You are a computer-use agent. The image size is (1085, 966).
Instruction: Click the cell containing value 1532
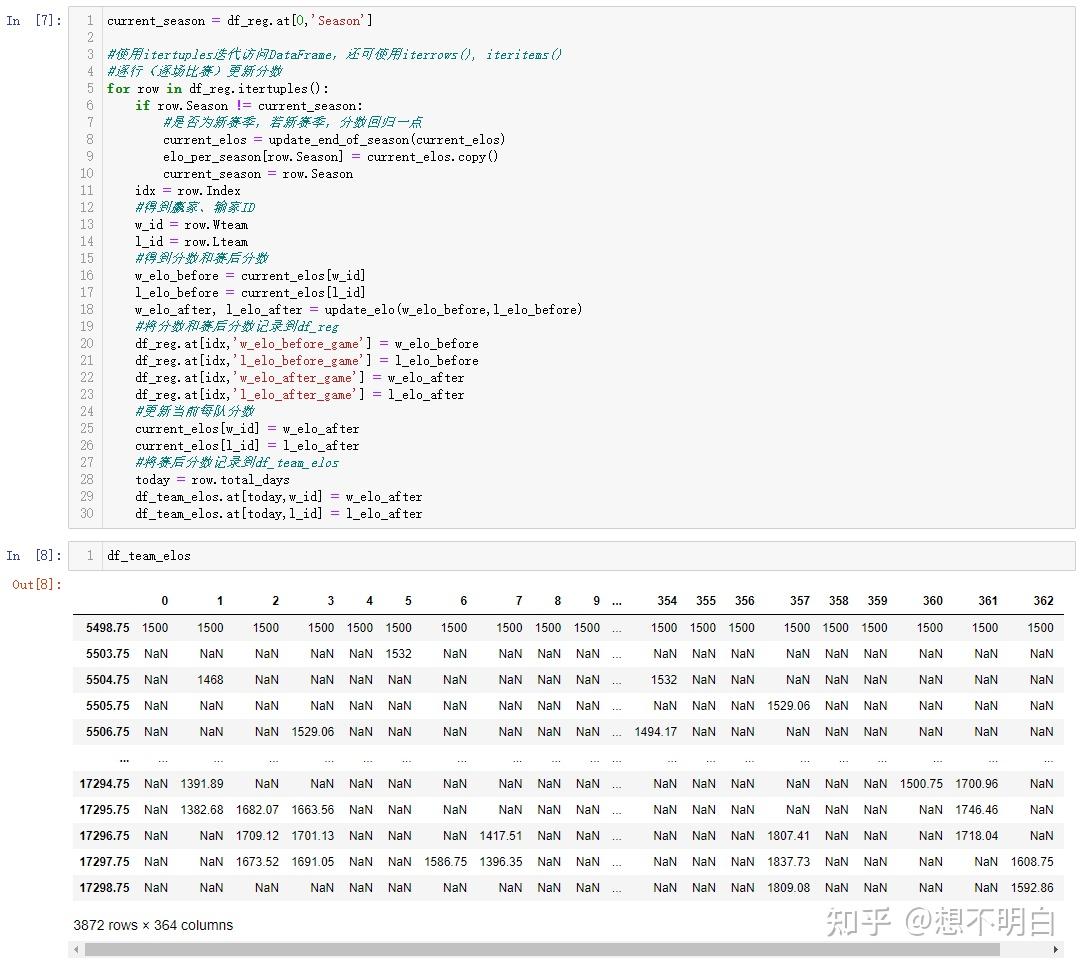pyautogui.click(x=398, y=654)
